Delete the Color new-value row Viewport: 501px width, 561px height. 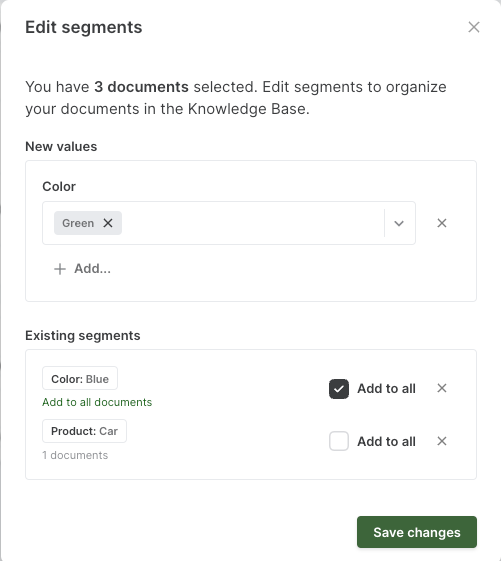(442, 223)
